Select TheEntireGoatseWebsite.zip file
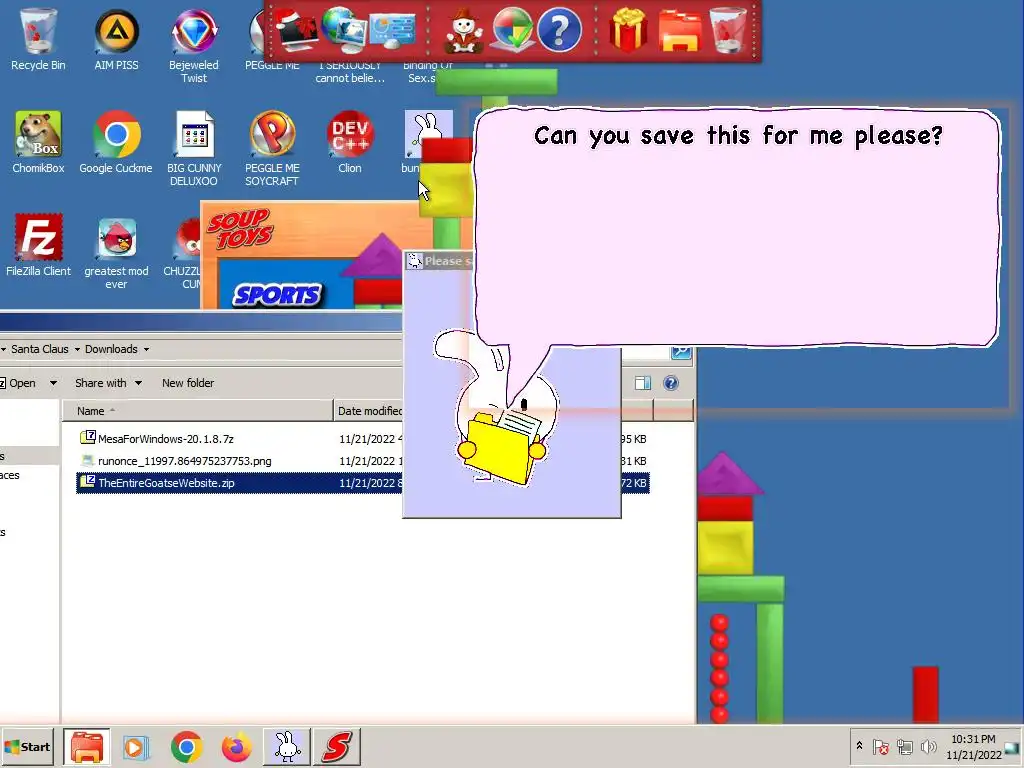 coord(166,483)
